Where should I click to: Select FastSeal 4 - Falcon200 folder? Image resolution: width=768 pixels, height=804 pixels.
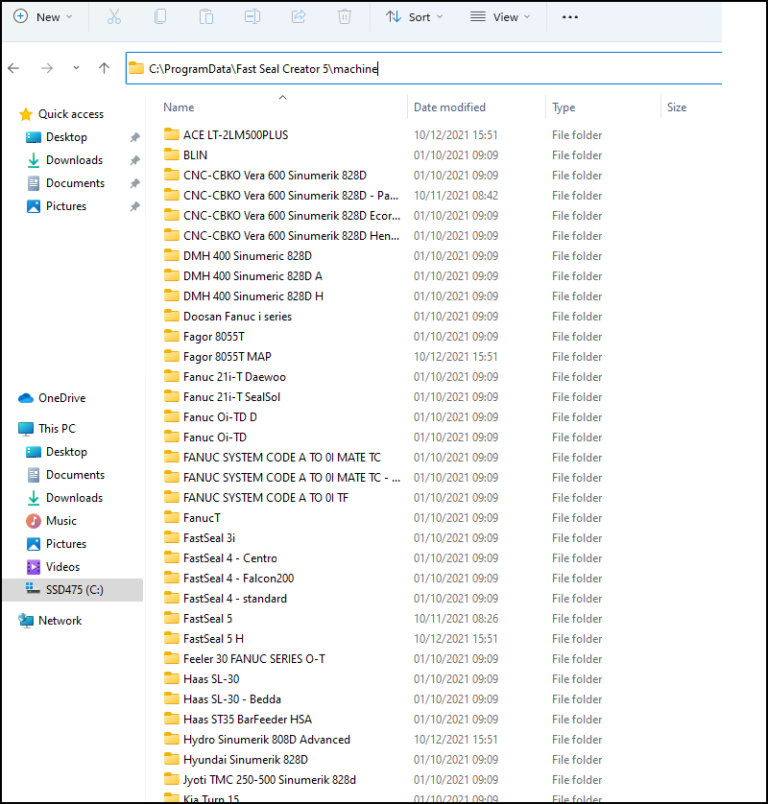click(238, 578)
